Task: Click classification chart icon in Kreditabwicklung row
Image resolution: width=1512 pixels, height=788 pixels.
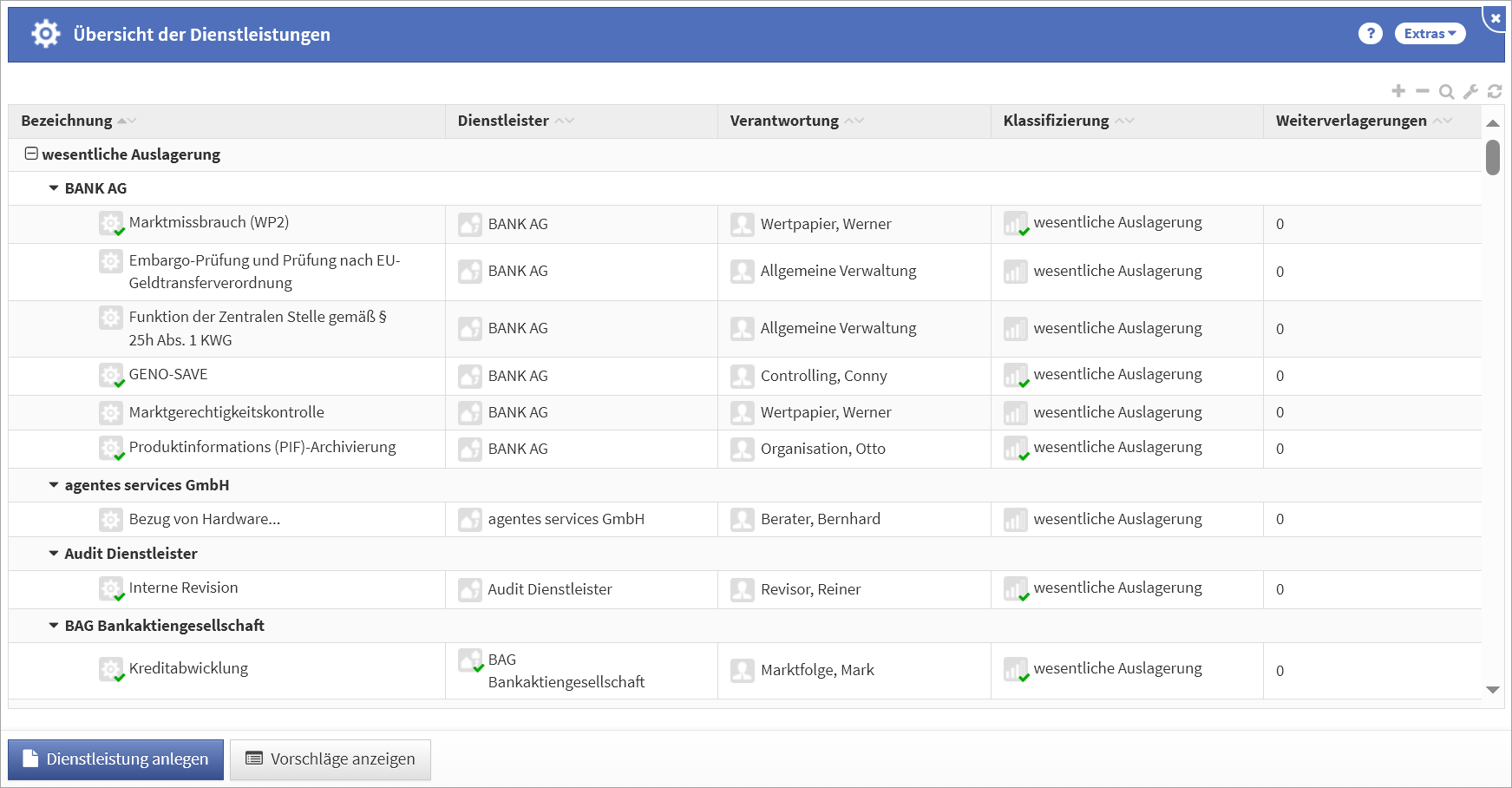Action: pyautogui.click(x=1015, y=670)
